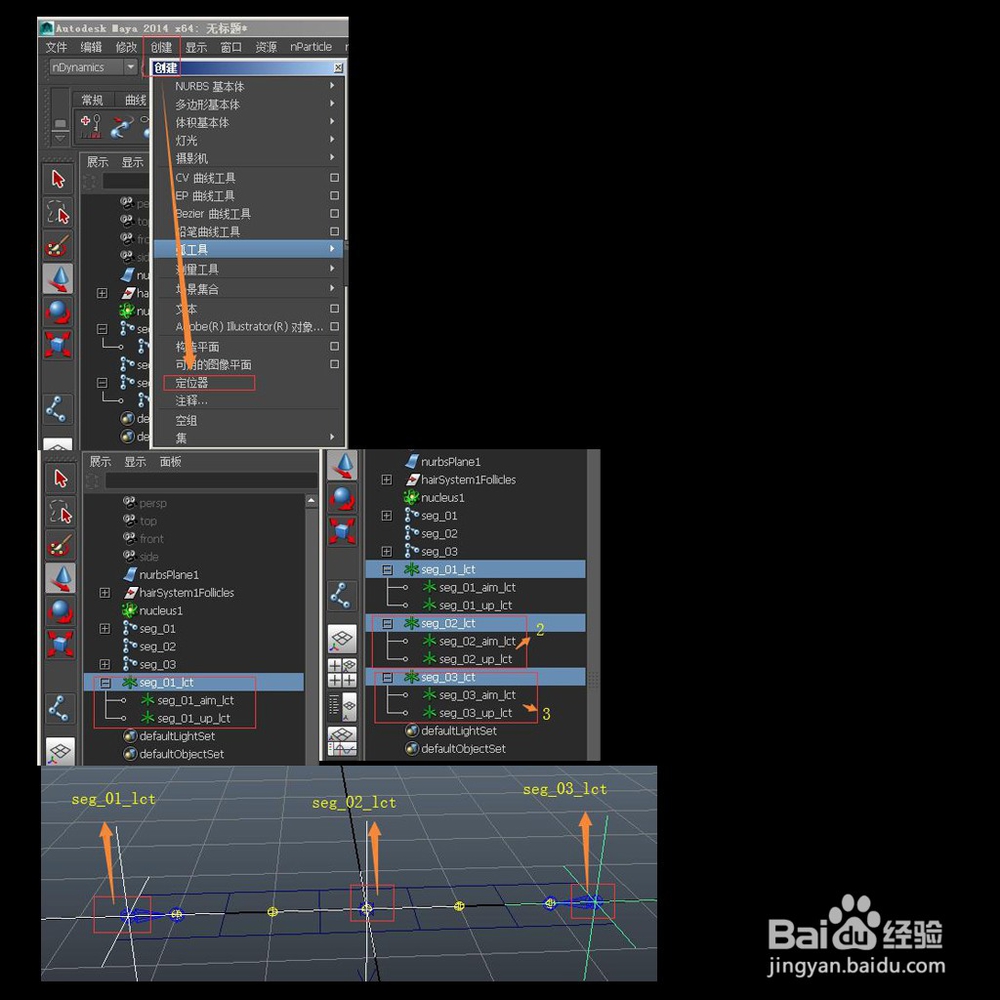Select seg_02_aim_lct in the outliner
The width and height of the screenshot is (1000, 1000).
pyautogui.click(x=476, y=641)
